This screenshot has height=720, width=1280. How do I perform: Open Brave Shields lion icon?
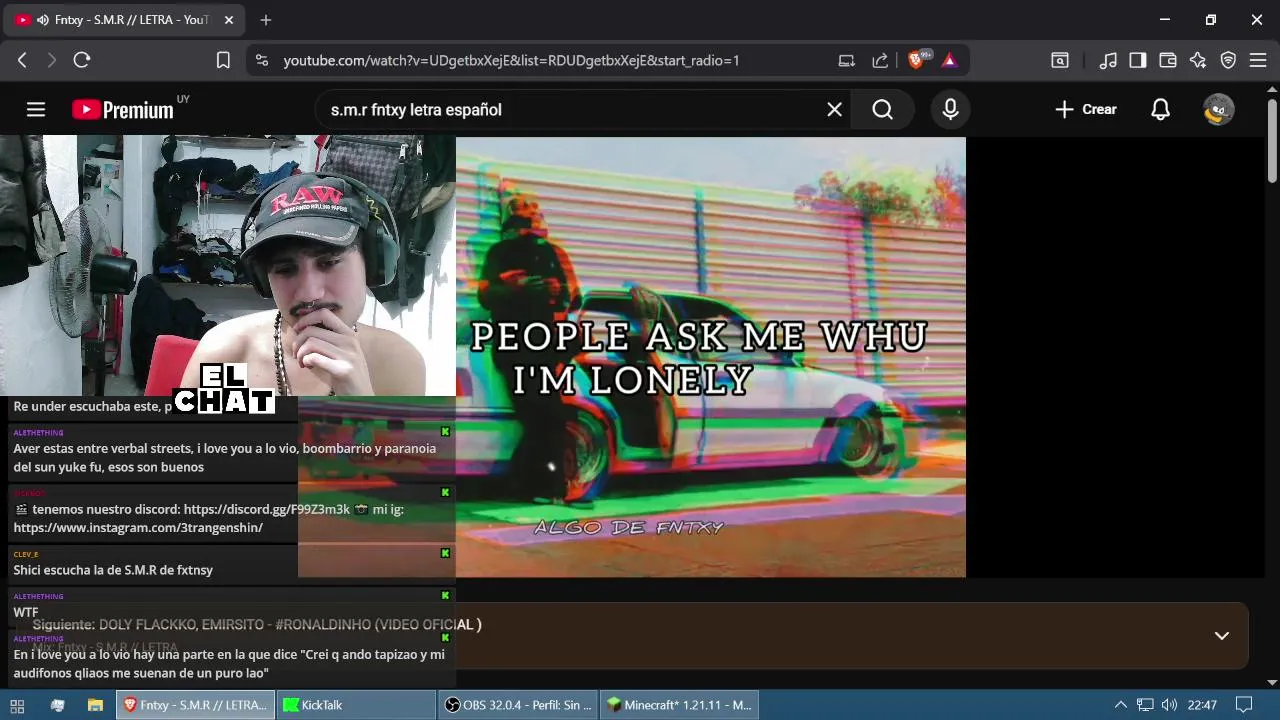(918, 60)
